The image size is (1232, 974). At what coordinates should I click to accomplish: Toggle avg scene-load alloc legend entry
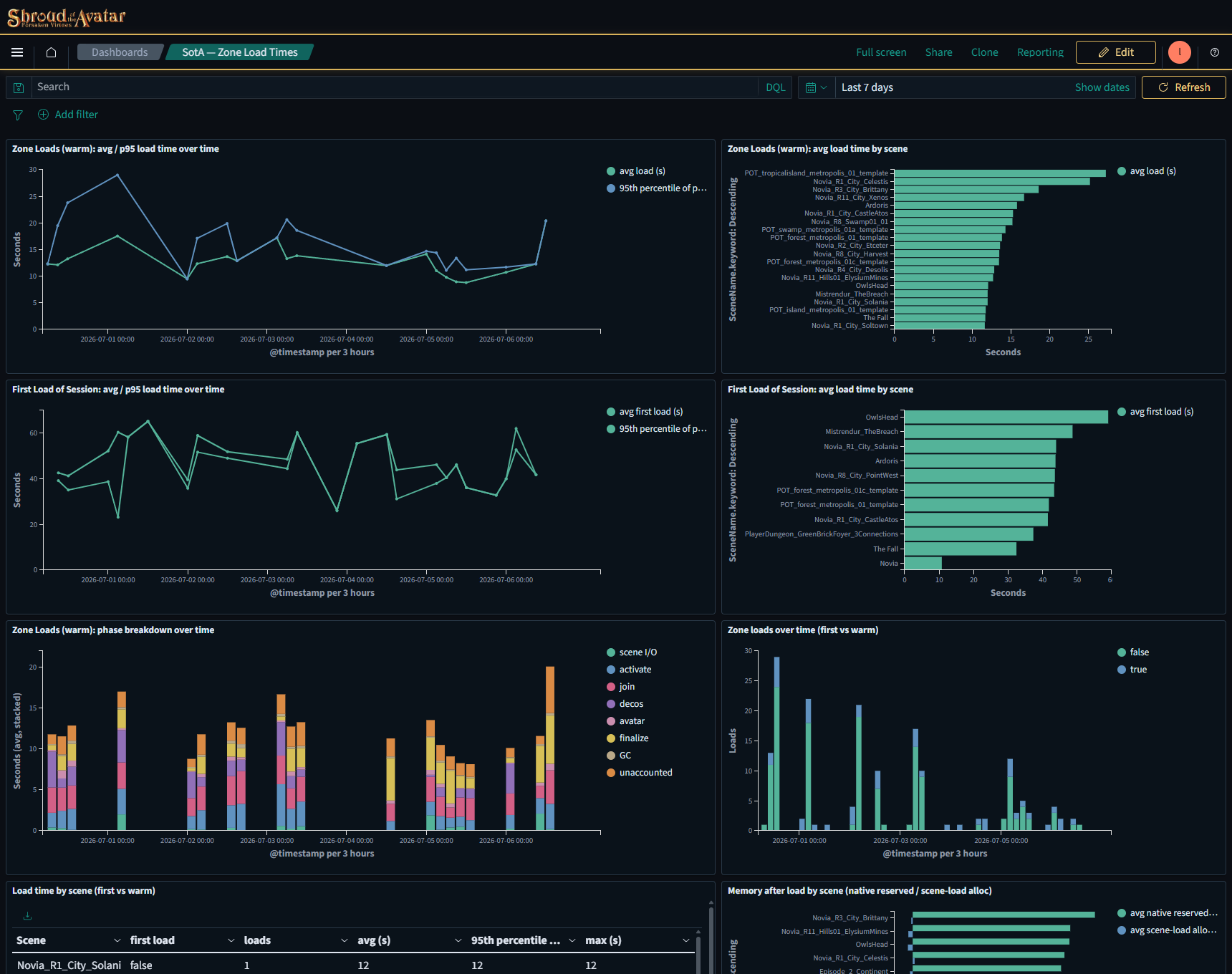tap(1168, 930)
